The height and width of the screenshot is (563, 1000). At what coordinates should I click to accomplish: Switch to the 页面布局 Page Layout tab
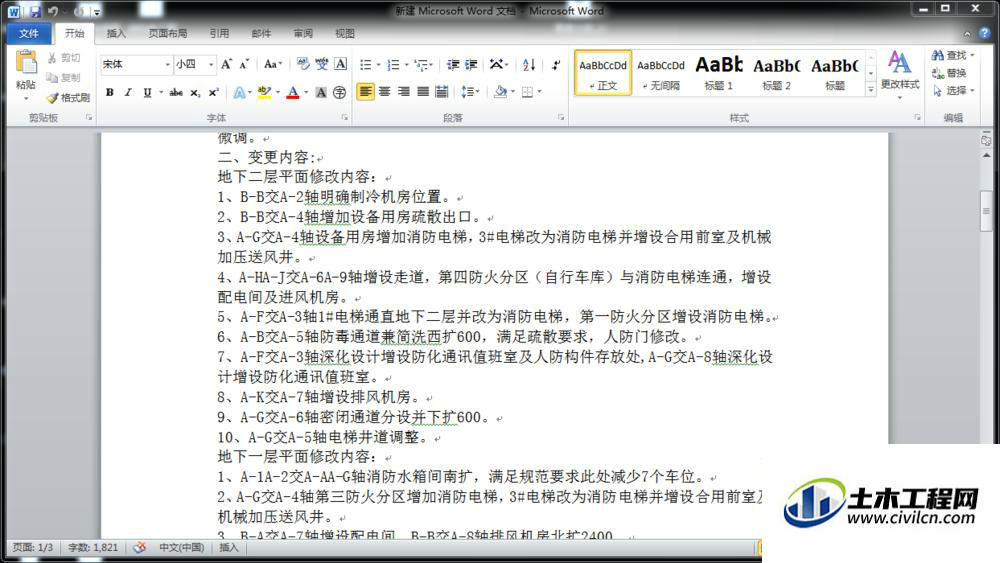pyautogui.click(x=168, y=33)
